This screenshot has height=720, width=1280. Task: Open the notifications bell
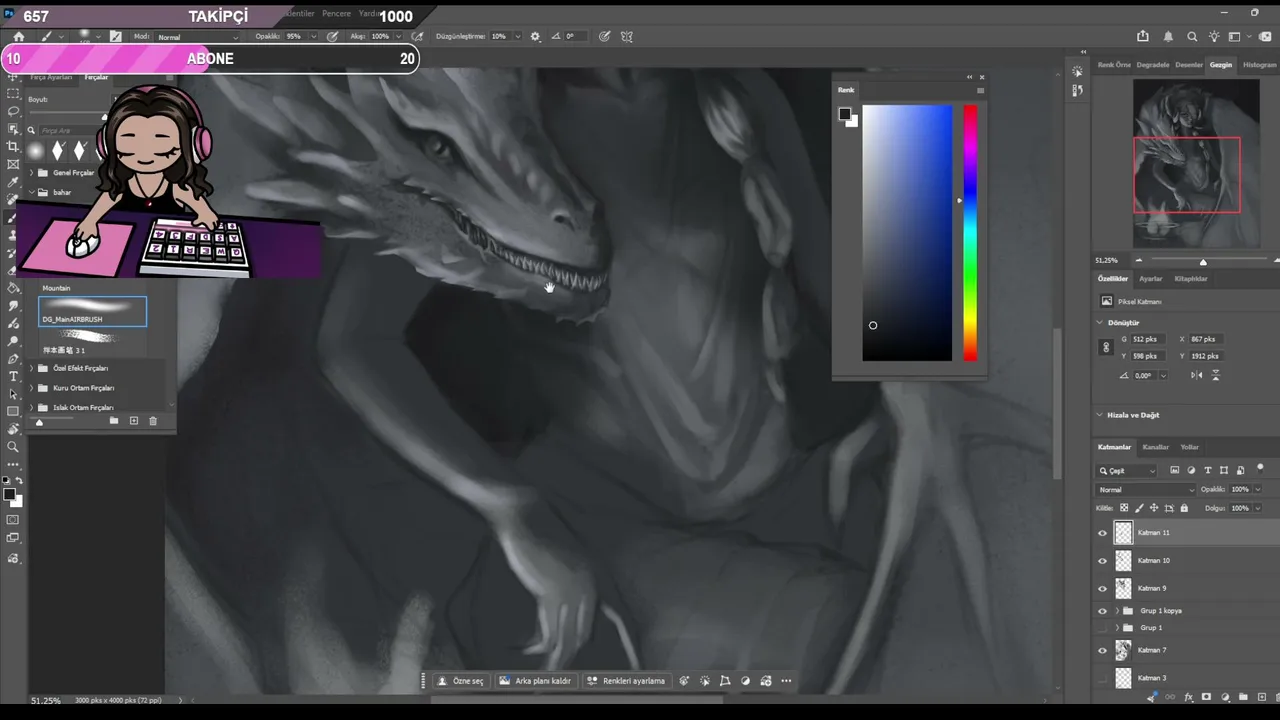pos(1168,36)
